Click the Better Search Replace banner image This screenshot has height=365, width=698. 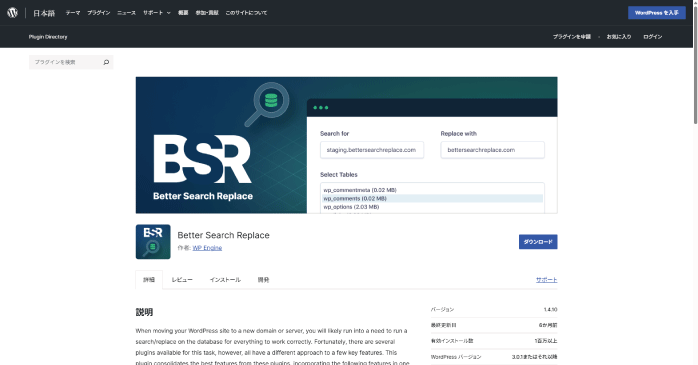[346, 145]
